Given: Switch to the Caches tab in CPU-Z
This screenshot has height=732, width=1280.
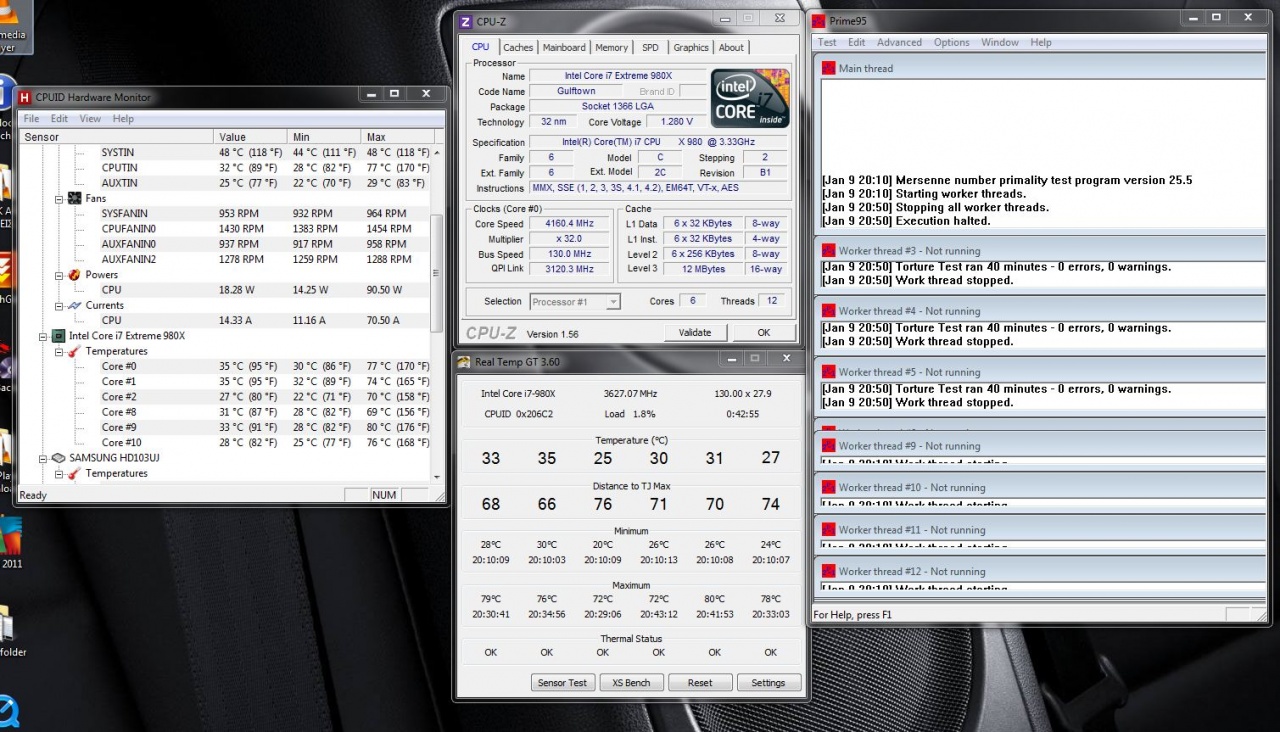Looking at the screenshot, I should click(x=518, y=47).
